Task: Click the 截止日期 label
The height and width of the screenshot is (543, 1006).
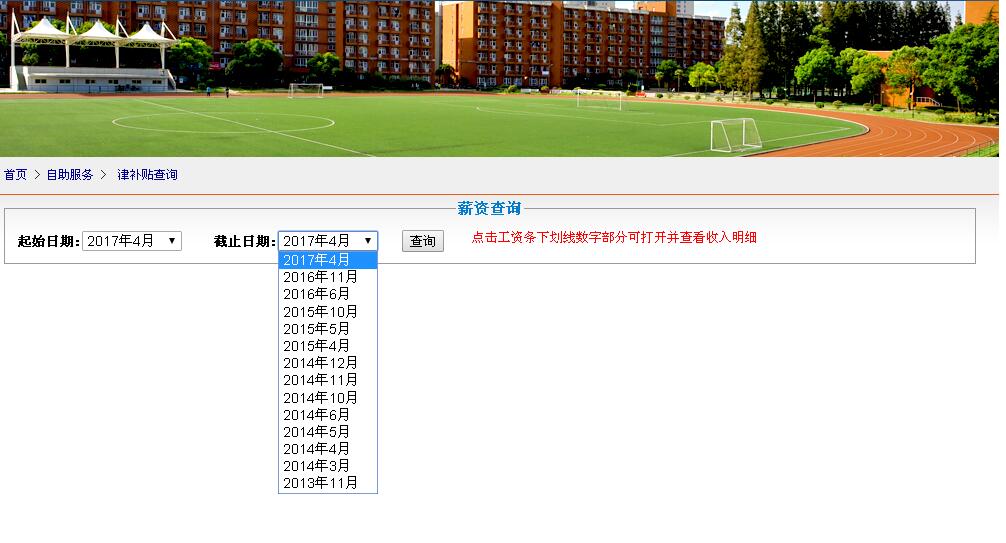Action: click(x=244, y=241)
